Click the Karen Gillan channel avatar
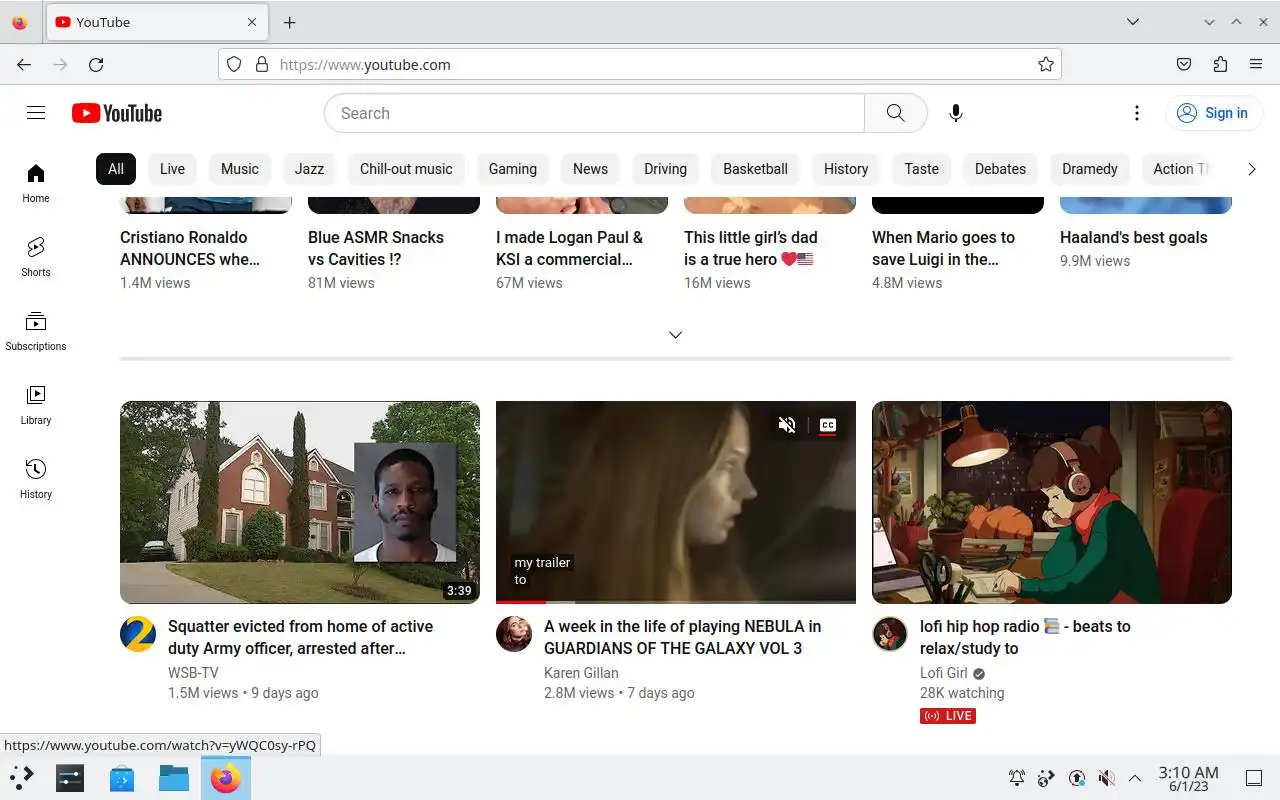Image resolution: width=1280 pixels, height=800 pixels. [514, 634]
